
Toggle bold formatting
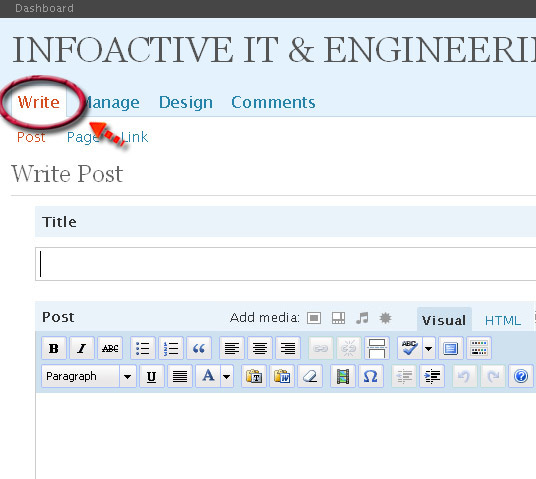[x=54, y=348]
